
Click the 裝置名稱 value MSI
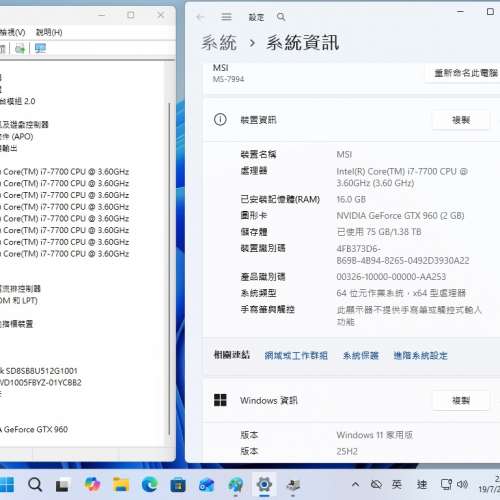pyautogui.click(x=344, y=154)
